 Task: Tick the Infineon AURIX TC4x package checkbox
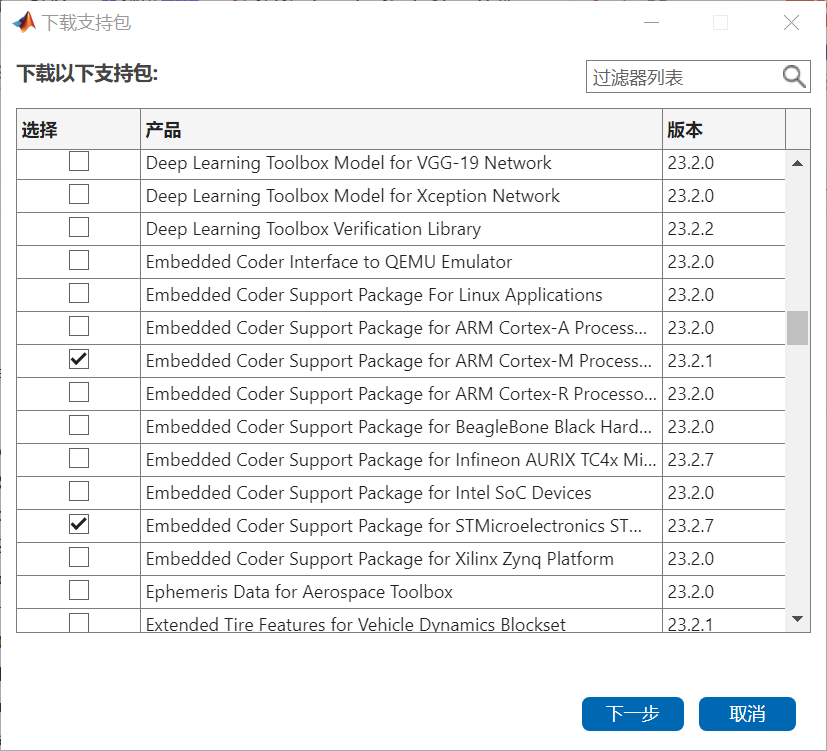tap(79, 458)
